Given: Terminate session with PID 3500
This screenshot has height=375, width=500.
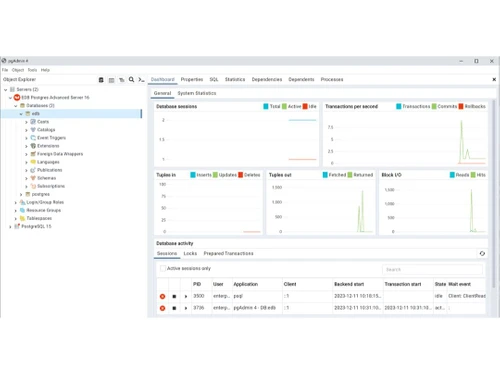Looking at the screenshot, I should coord(162,296).
